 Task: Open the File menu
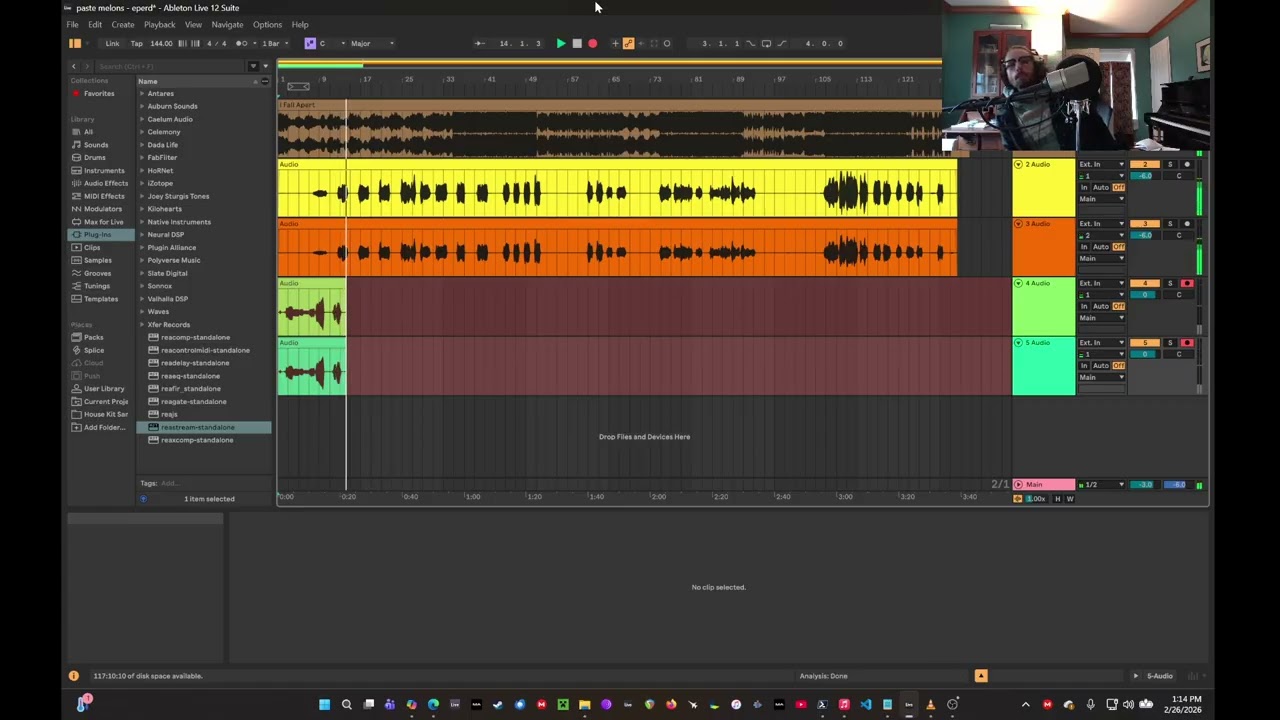[72, 24]
